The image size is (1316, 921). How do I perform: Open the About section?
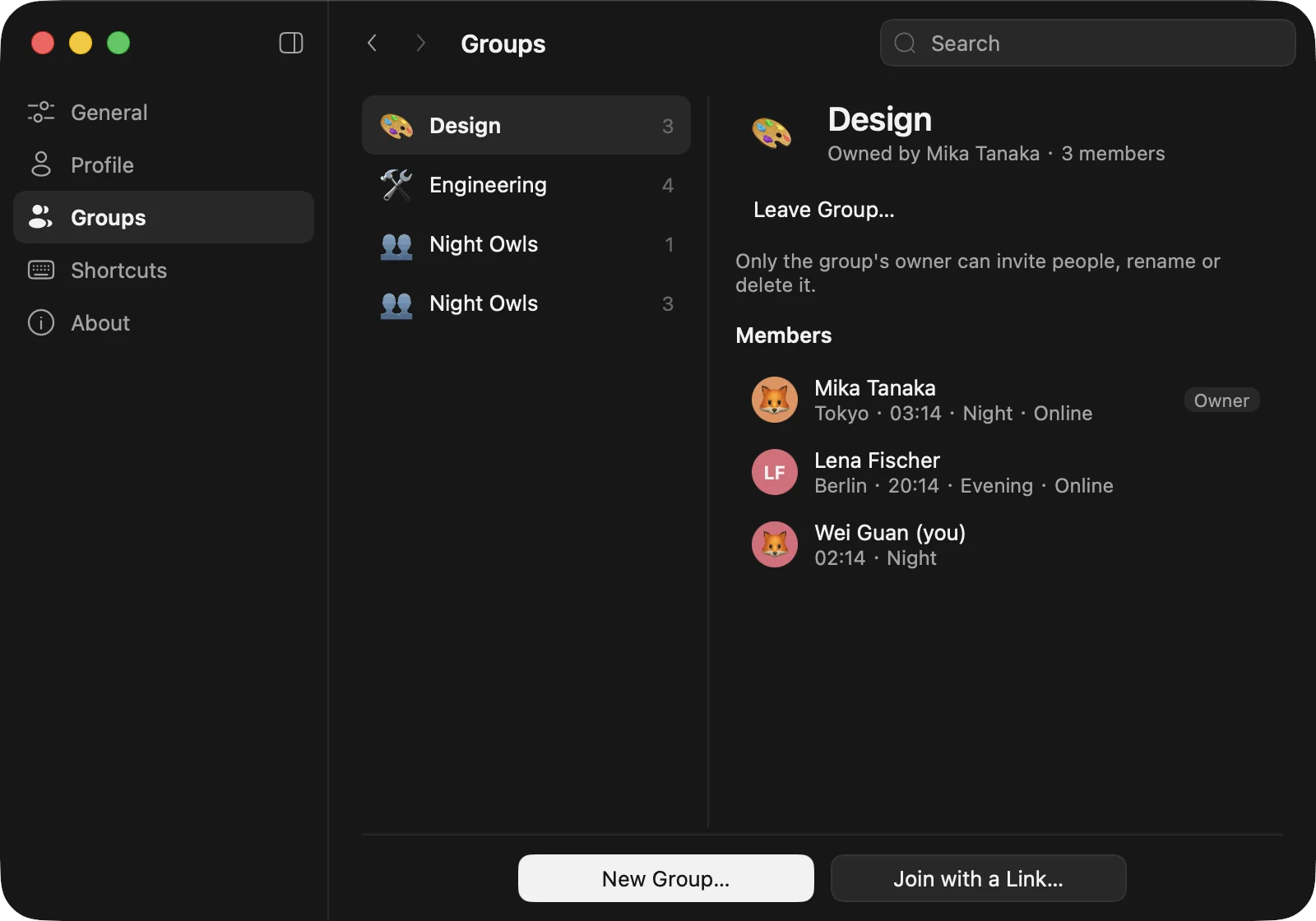[x=164, y=322]
